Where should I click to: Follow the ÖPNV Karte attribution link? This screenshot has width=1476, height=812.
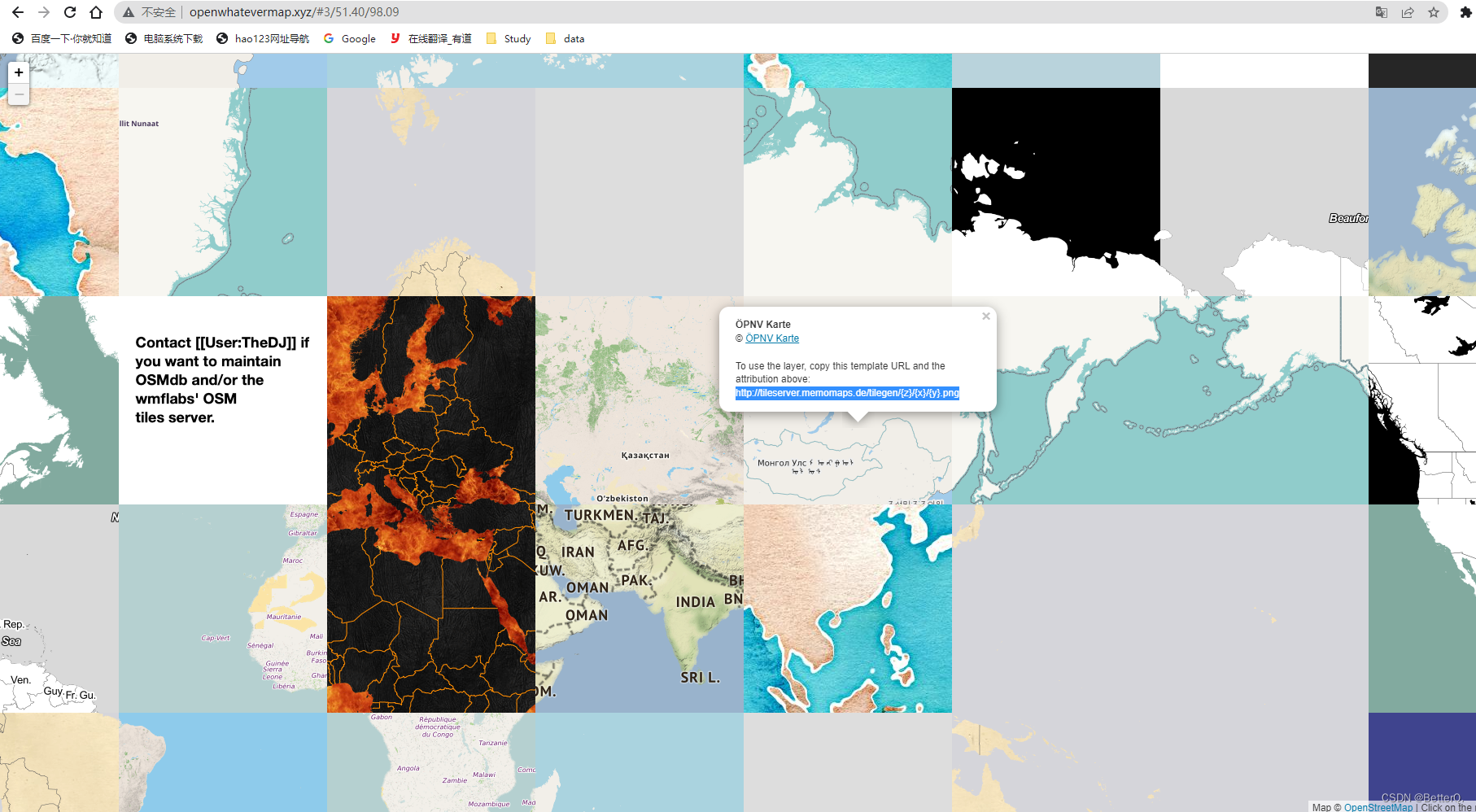pyautogui.click(x=772, y=338)
